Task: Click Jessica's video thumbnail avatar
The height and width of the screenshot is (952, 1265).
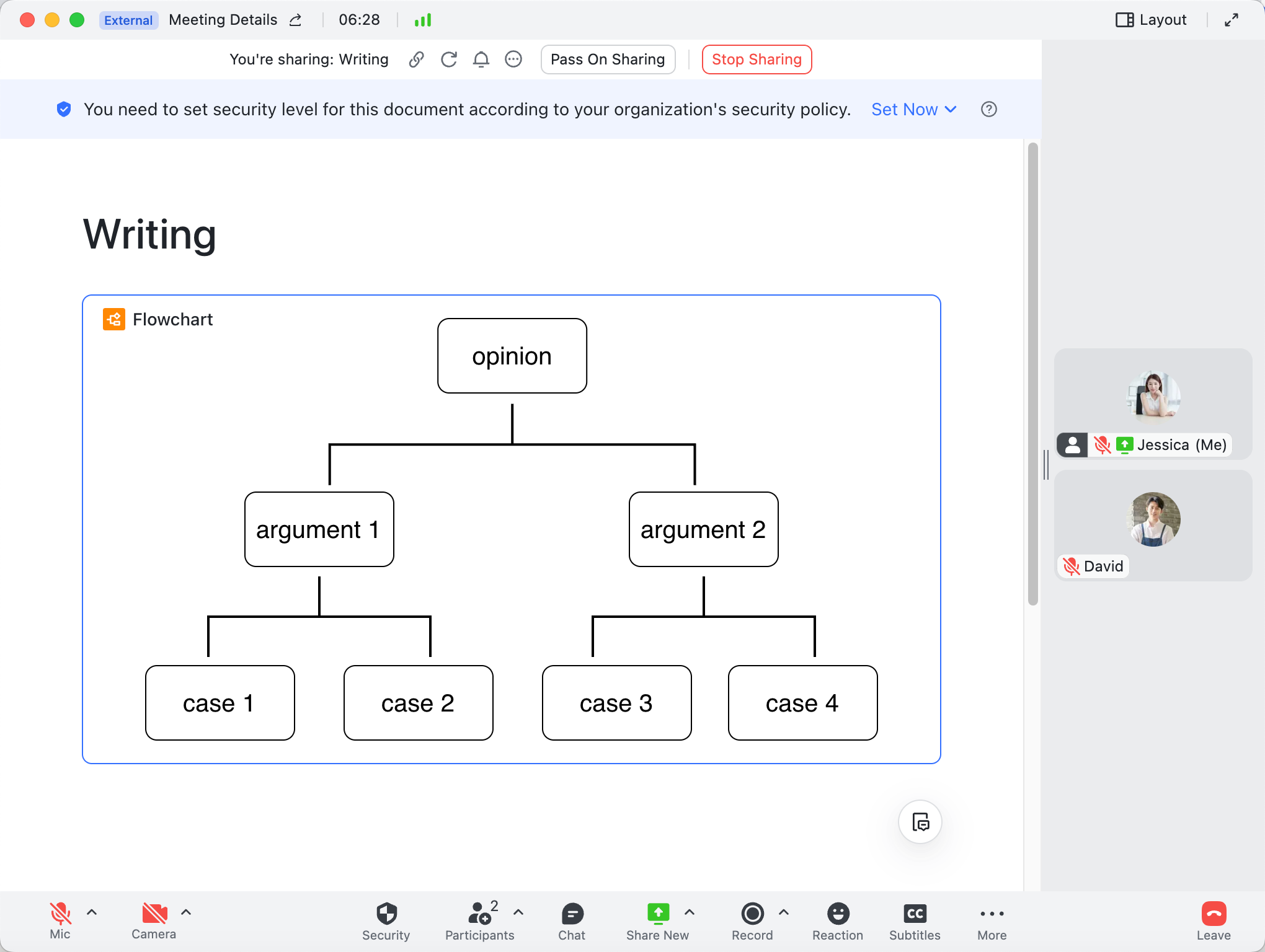Action: pyautogui.click(x=1153, y=397)
